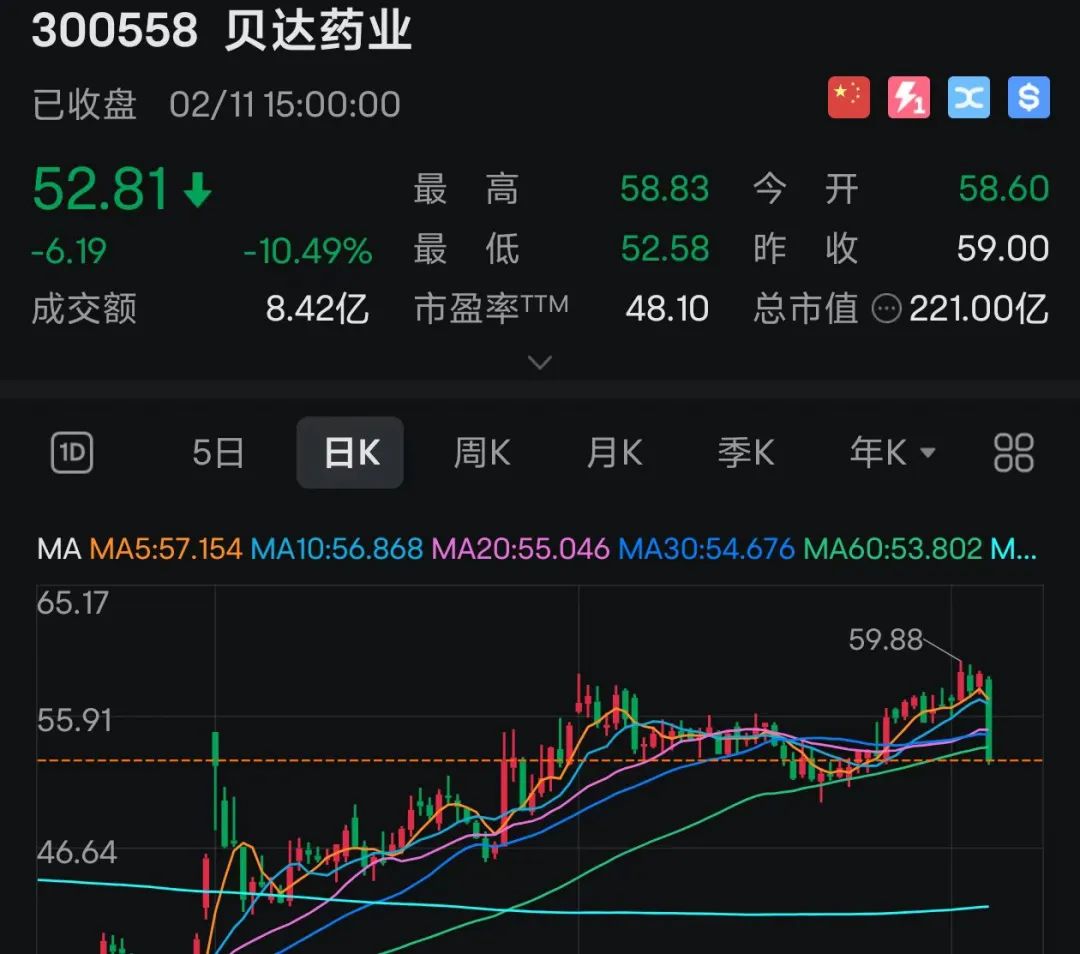Tap the MA5:57.154 indicator label
The height and width of the screenshot is (954, 1080).
(x=166, y=549)
